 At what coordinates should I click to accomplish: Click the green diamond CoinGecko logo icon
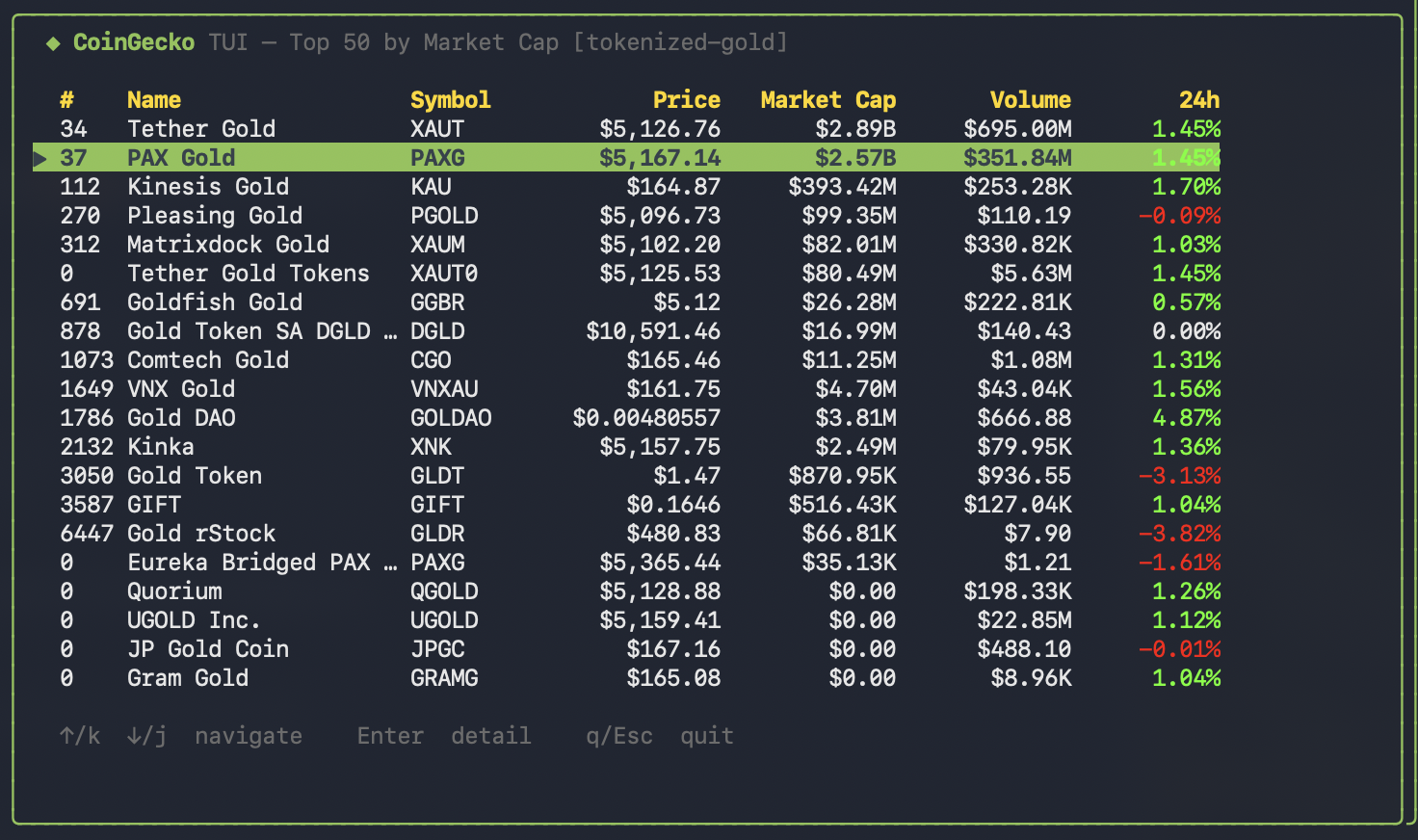(x=53, y=43)
